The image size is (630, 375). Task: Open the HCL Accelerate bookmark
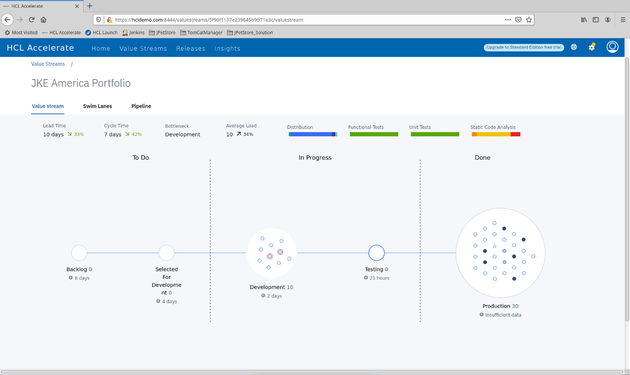(61, 33)
